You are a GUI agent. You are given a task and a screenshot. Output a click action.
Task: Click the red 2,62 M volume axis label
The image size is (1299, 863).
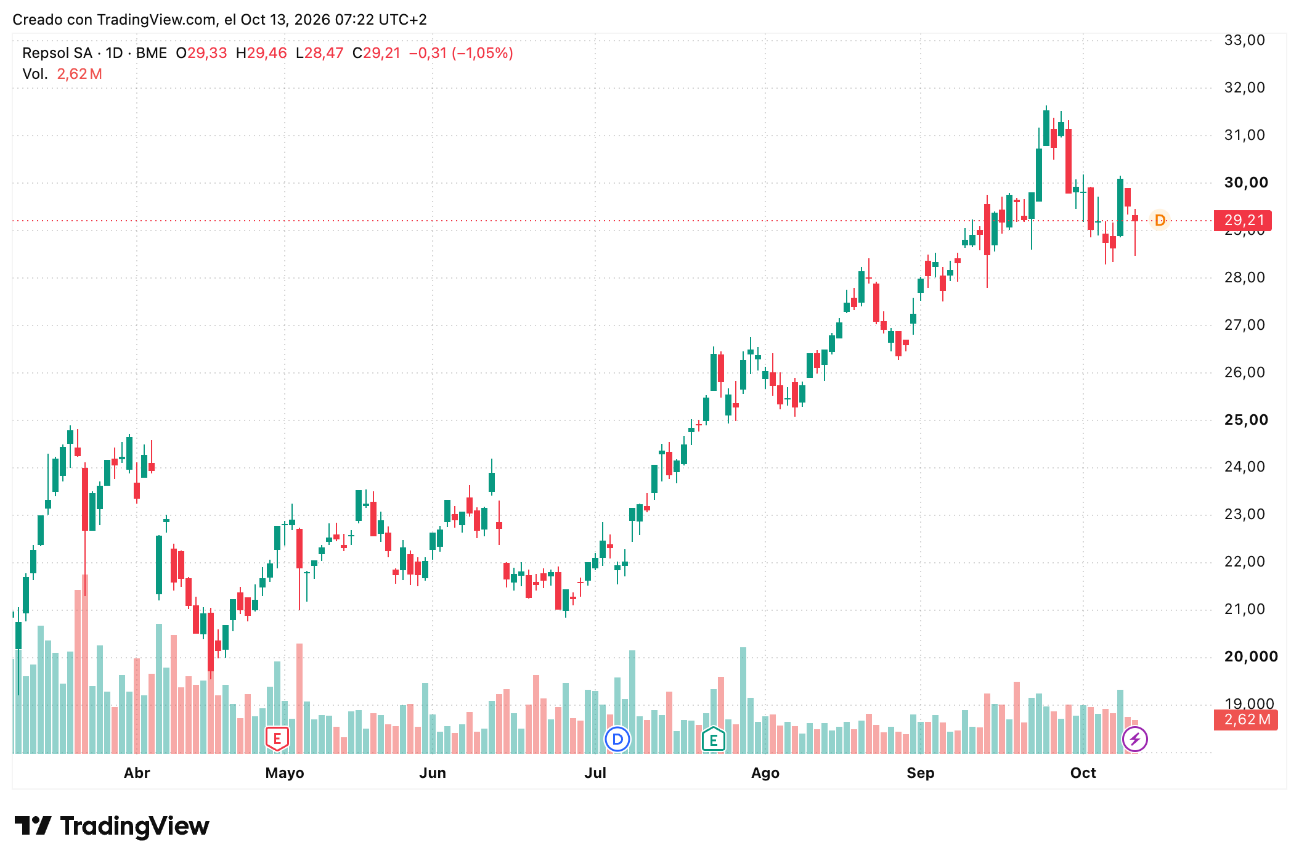(1245, 719)
